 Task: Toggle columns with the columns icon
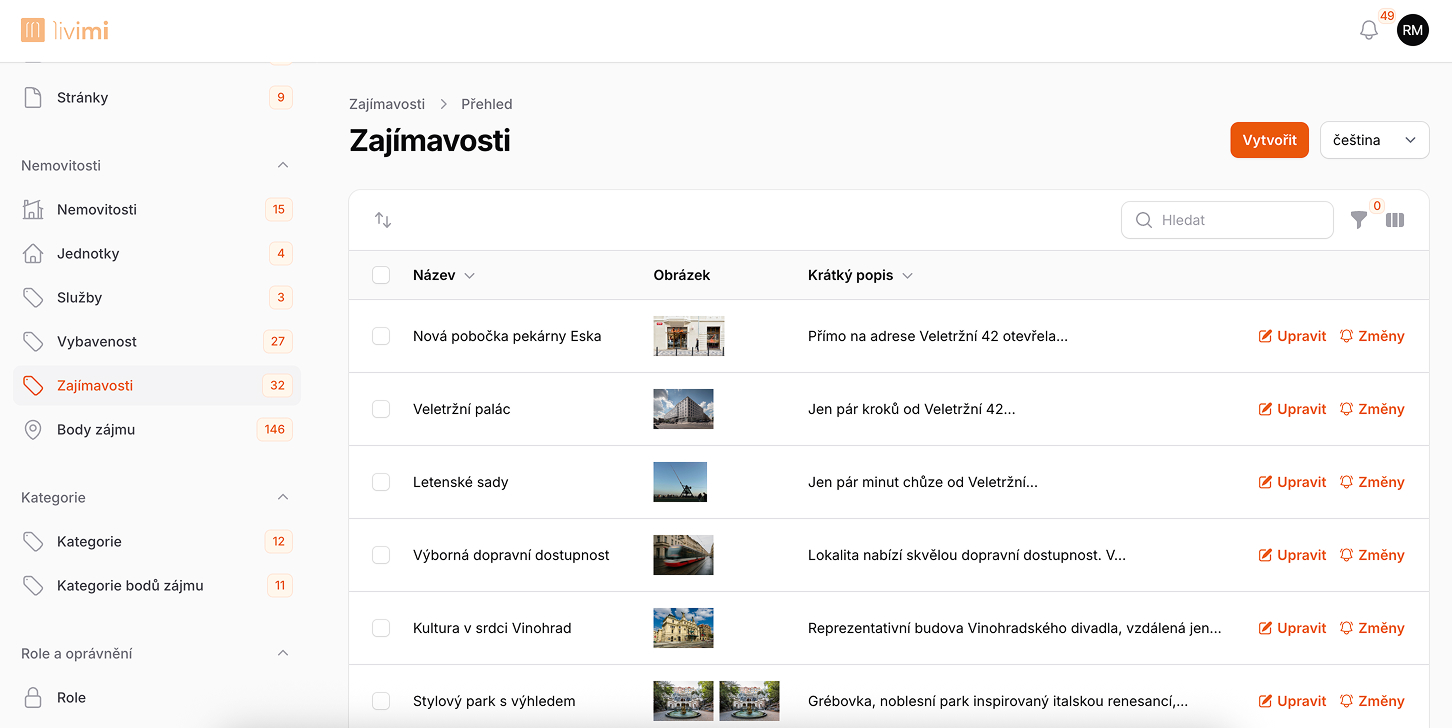(x=1395, y=220)
